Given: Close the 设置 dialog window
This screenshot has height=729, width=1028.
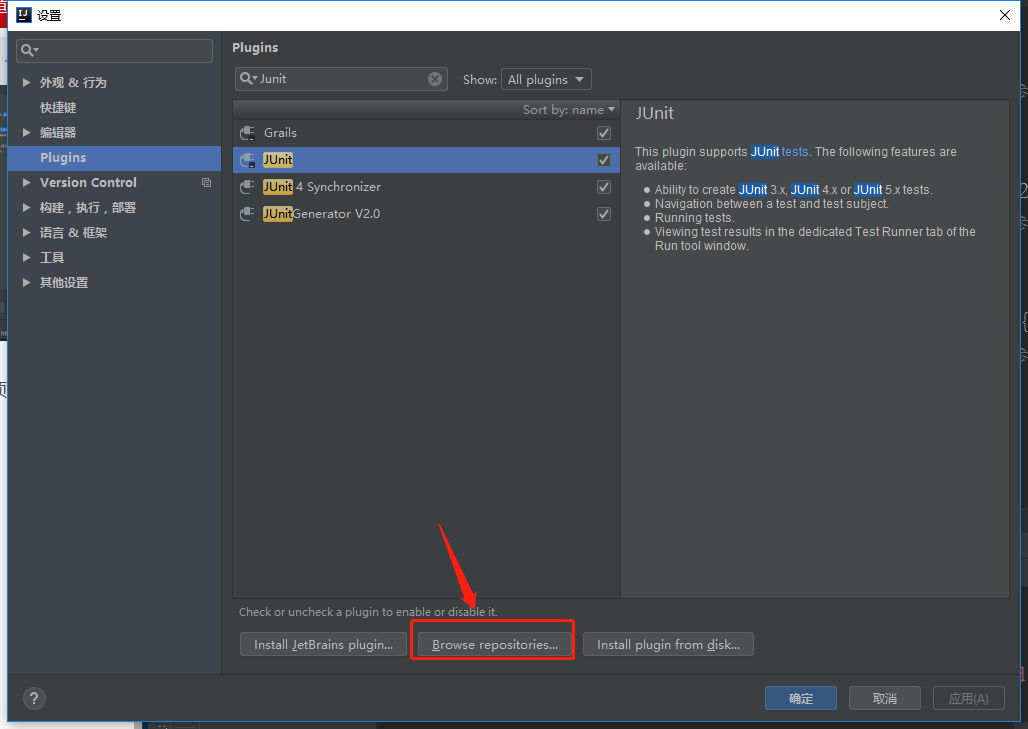Looking at the screenshot, I should (1004, 15).
